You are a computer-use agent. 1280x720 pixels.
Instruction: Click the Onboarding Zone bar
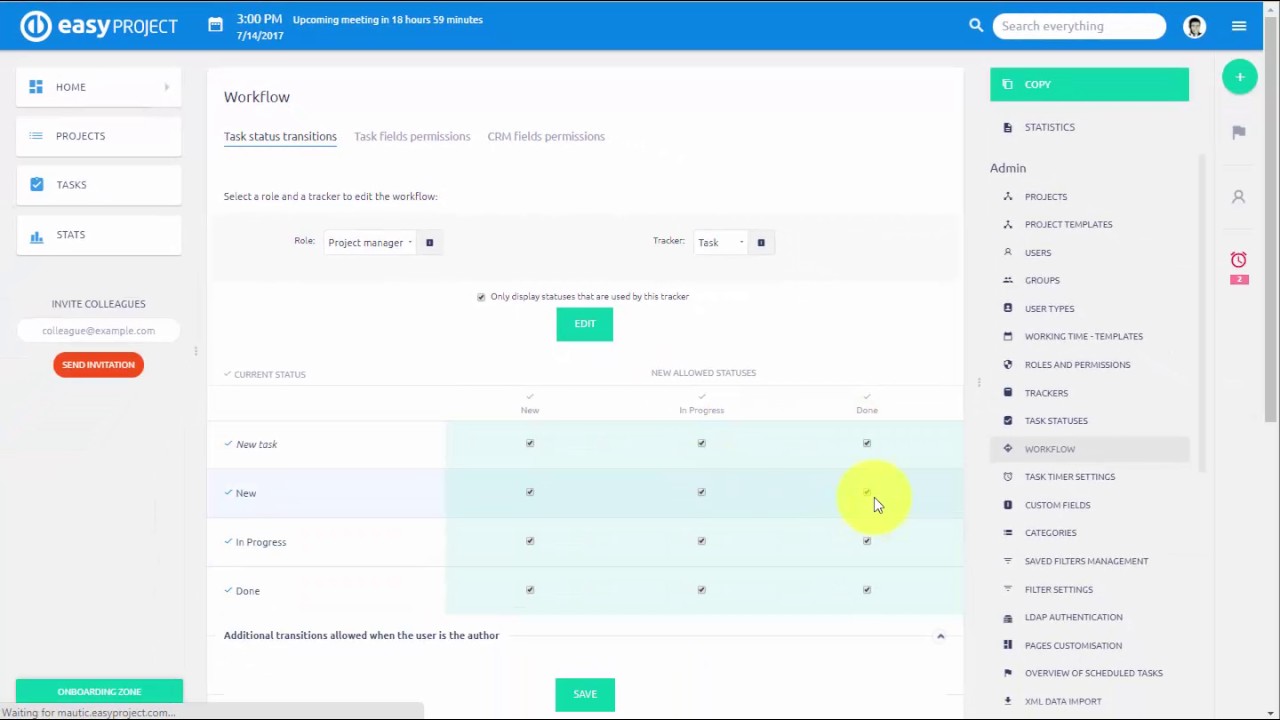point(99,692)
